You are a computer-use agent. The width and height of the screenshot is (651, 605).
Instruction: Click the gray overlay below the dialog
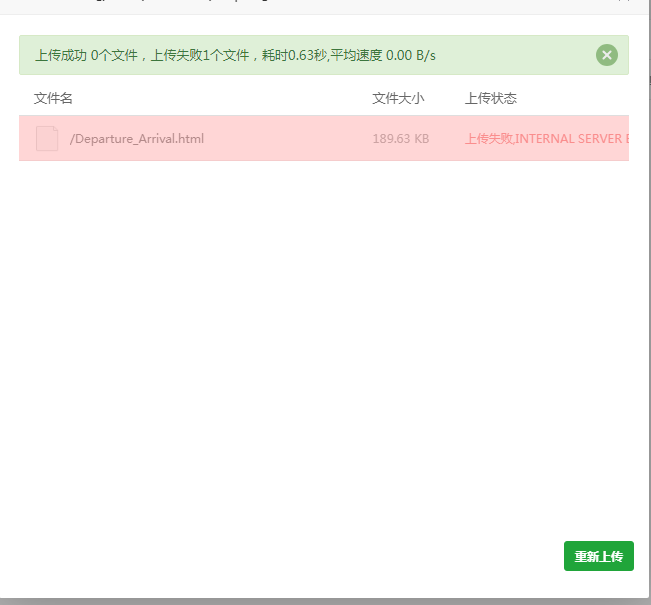(320, 601)
